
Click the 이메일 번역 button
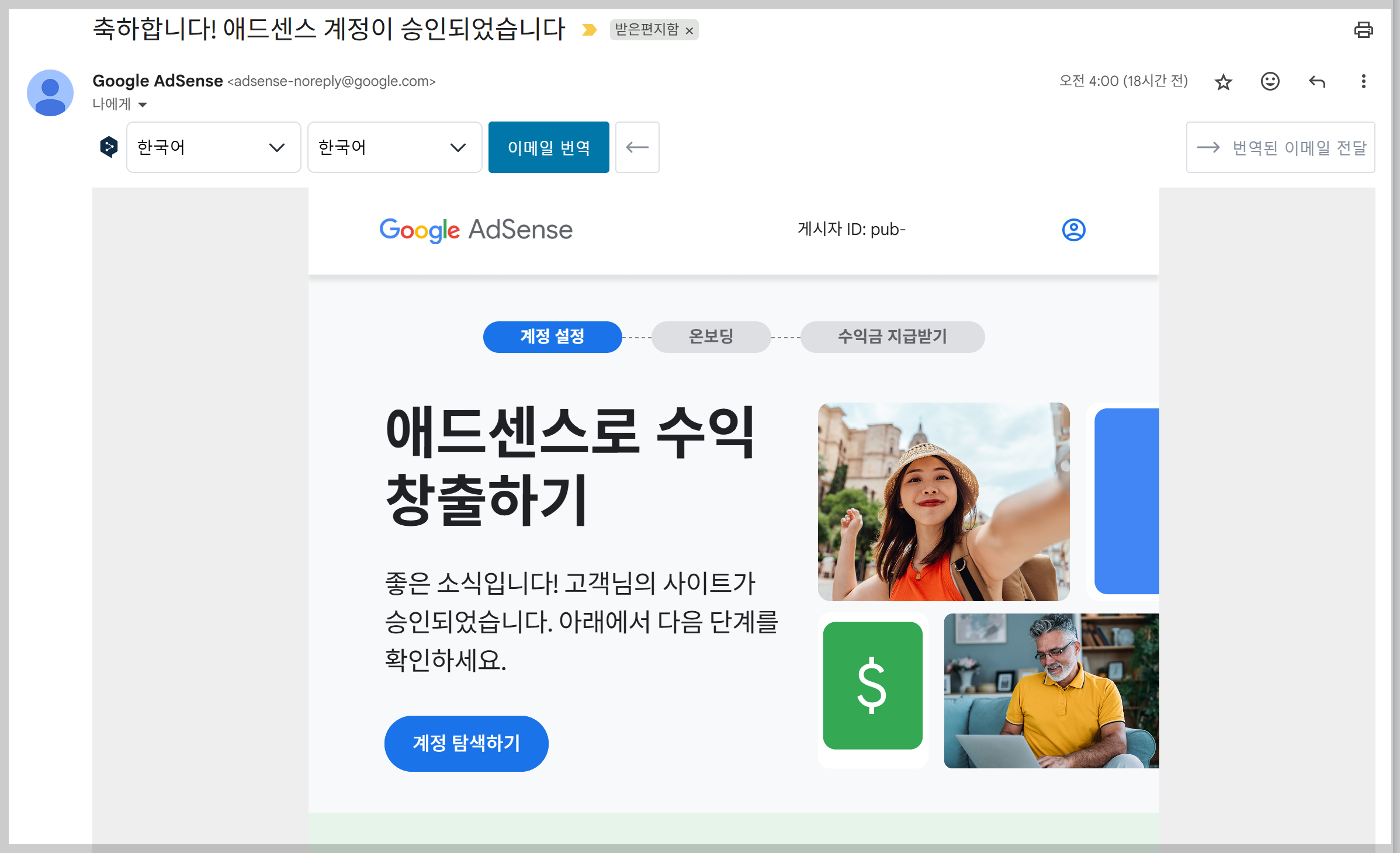[548, 147]
